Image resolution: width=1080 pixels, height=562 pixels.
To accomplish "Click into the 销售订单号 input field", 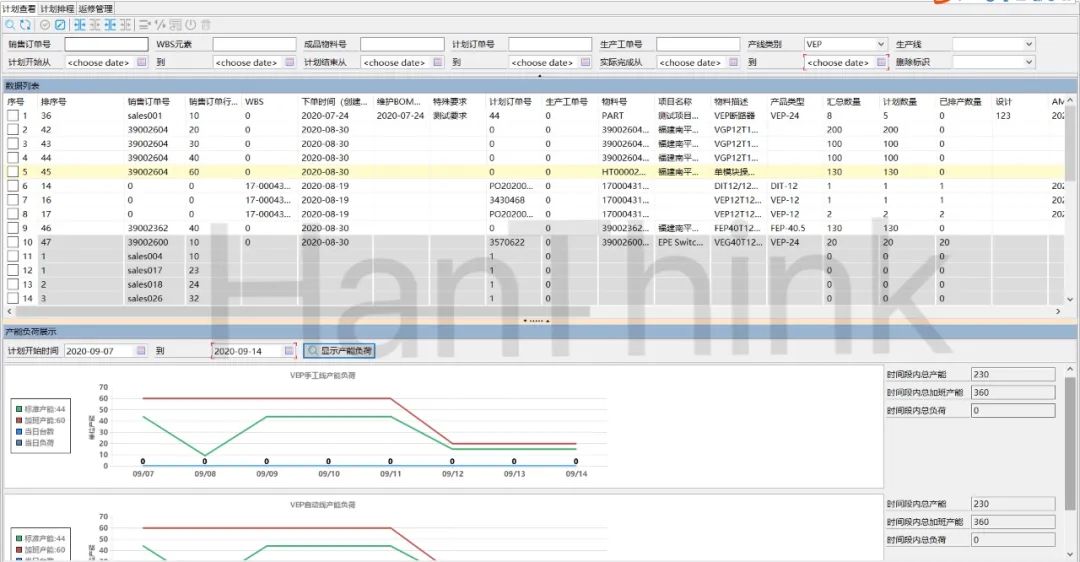I will point(106,44).
